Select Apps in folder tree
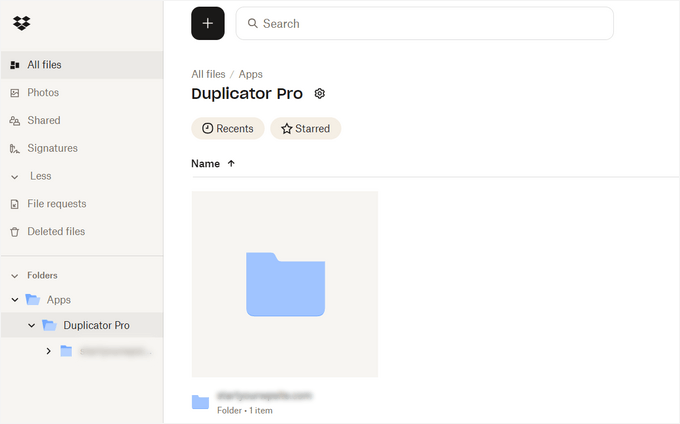This screenshot has width=680, height=424. (59, 300)
